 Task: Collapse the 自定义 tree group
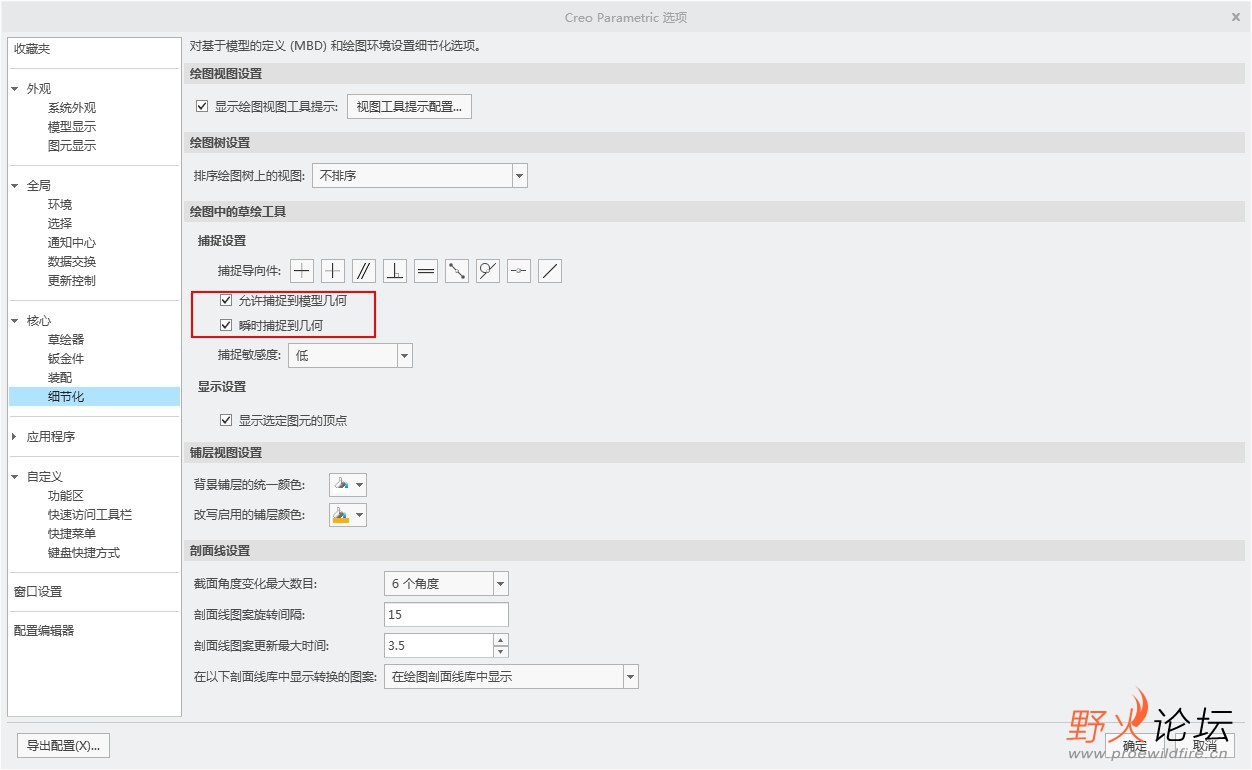tap(15, 477)
